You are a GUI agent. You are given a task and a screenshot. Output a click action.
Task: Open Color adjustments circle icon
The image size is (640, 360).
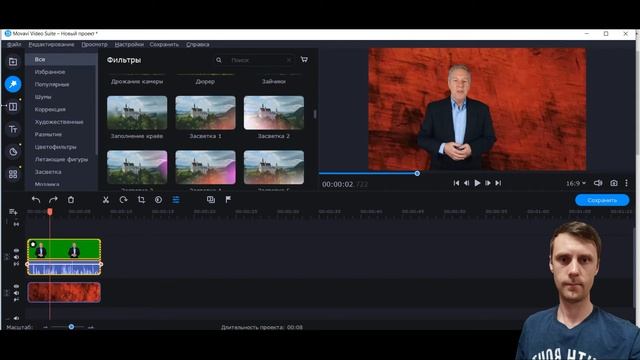(158, 200)
